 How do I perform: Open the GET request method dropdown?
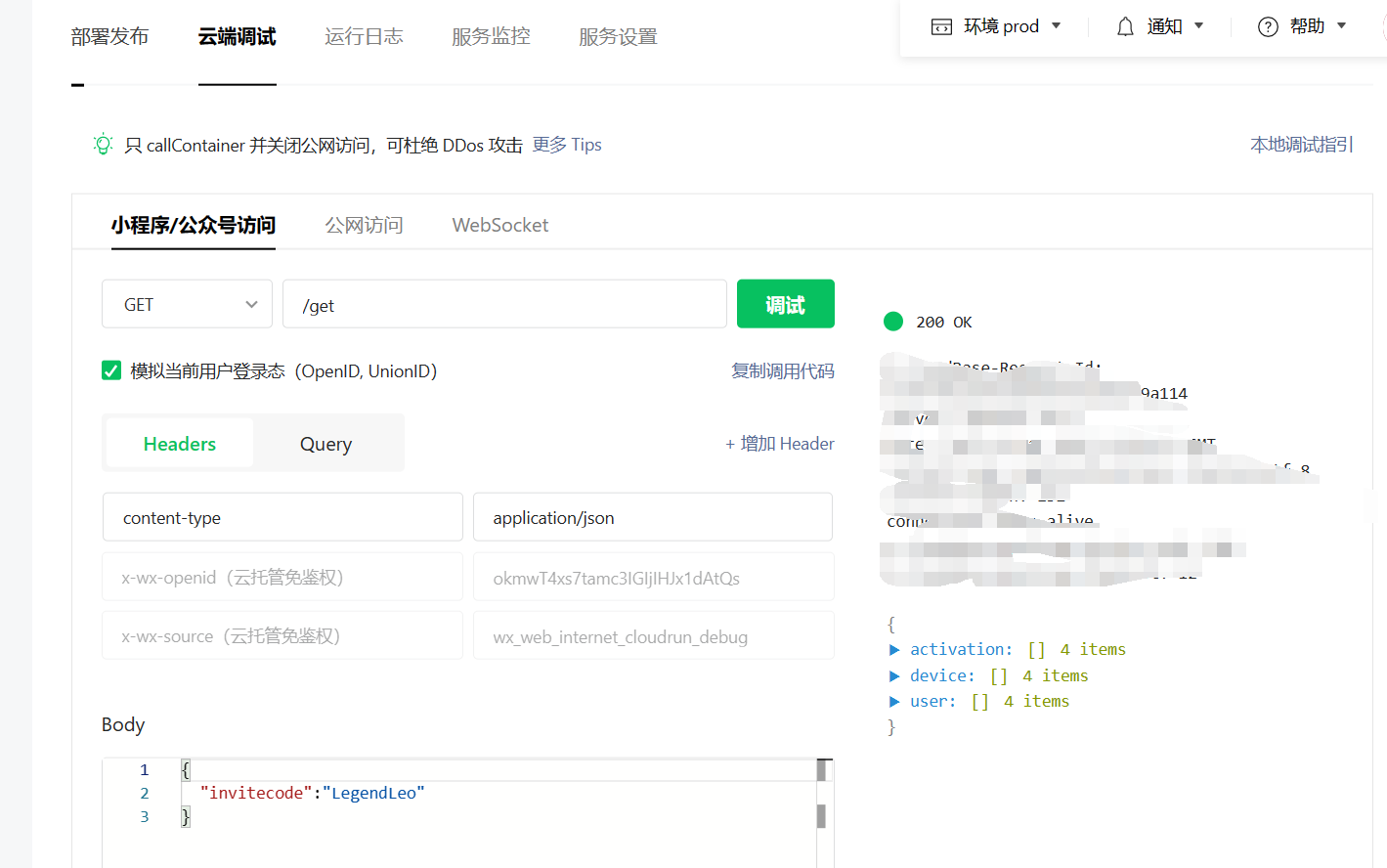coord(187,304)
